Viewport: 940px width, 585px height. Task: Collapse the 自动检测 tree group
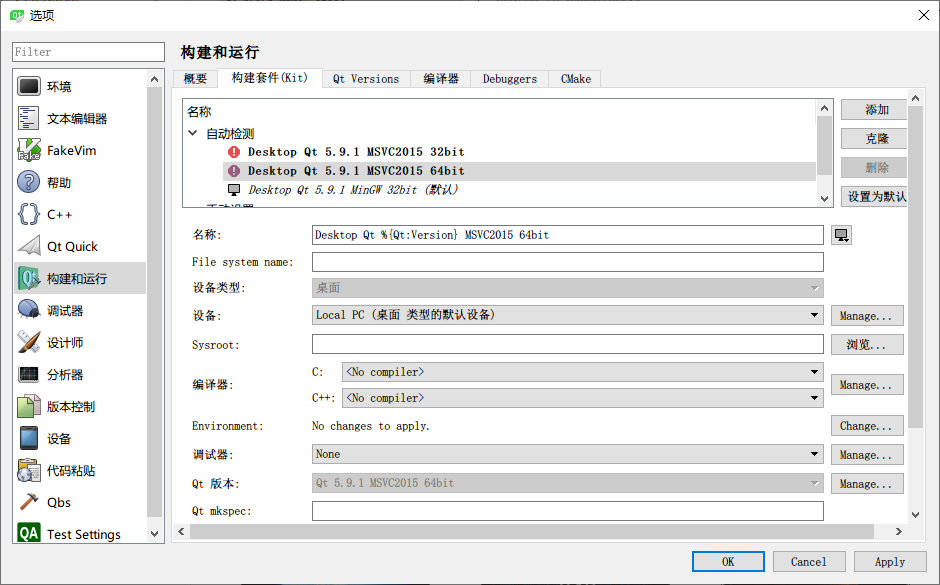(192, 133)
